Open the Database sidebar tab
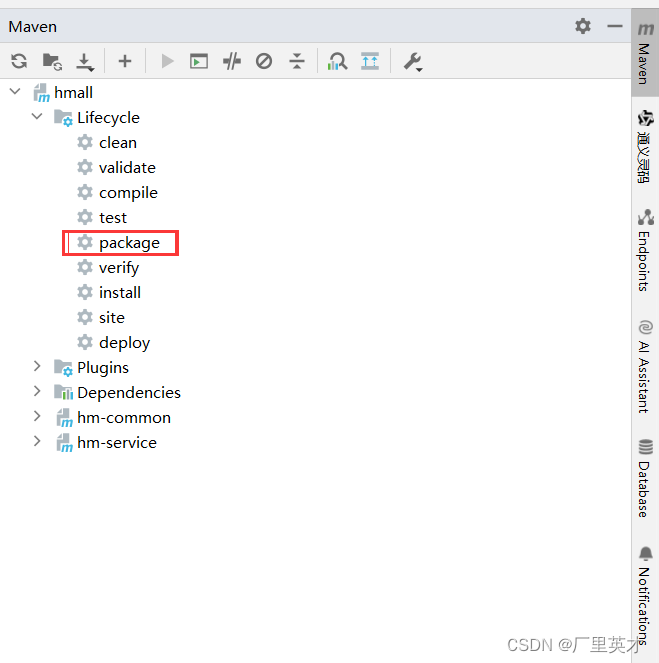This screenshot has height=663, width=659. (645, 478)
